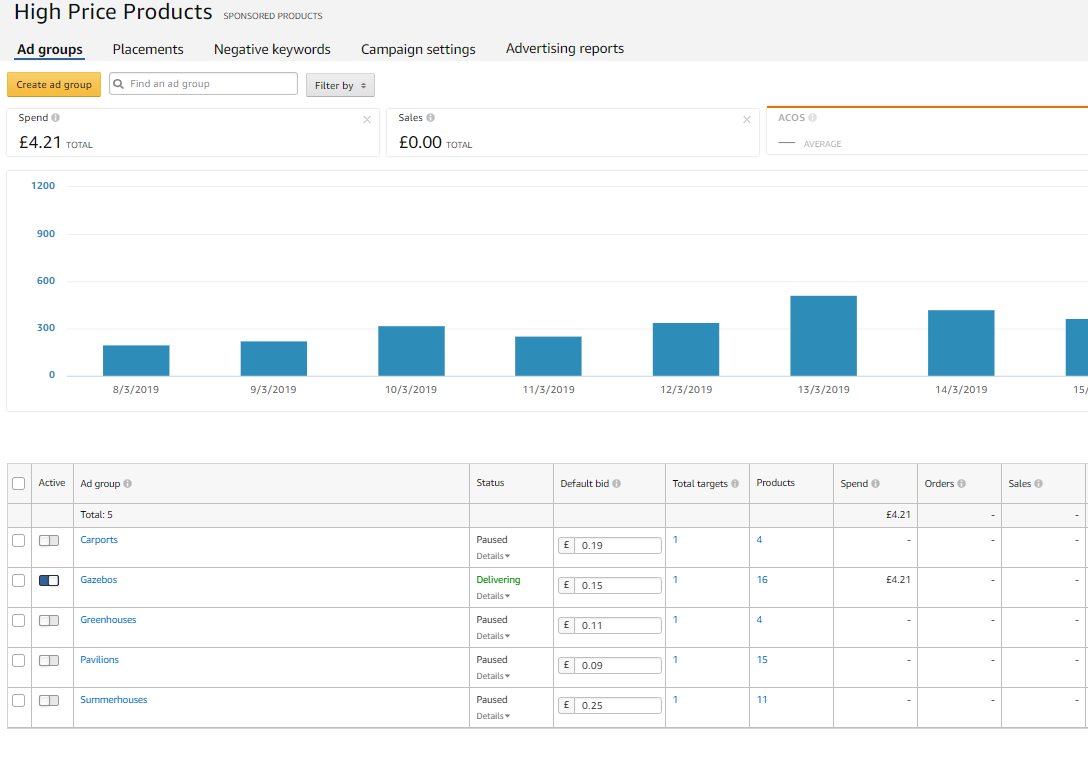Click the search magnifier icon

119,84
